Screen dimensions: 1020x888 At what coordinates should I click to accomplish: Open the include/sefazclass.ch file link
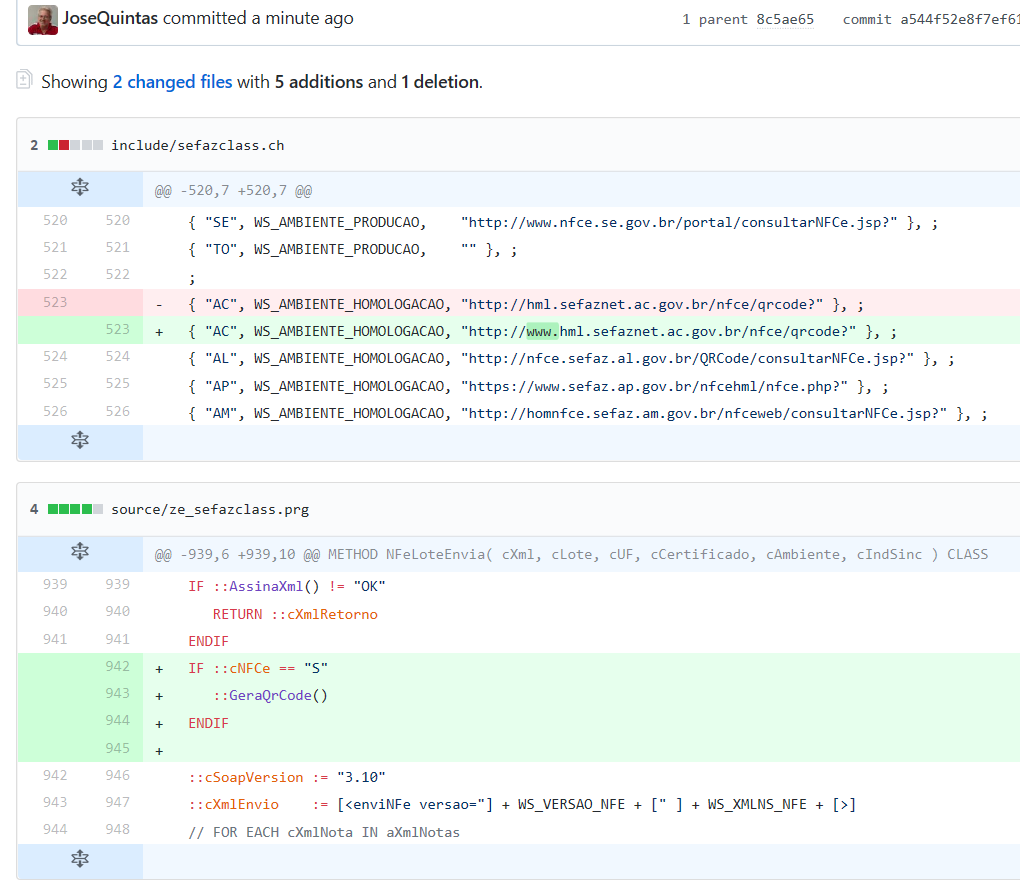coord(197,145)
